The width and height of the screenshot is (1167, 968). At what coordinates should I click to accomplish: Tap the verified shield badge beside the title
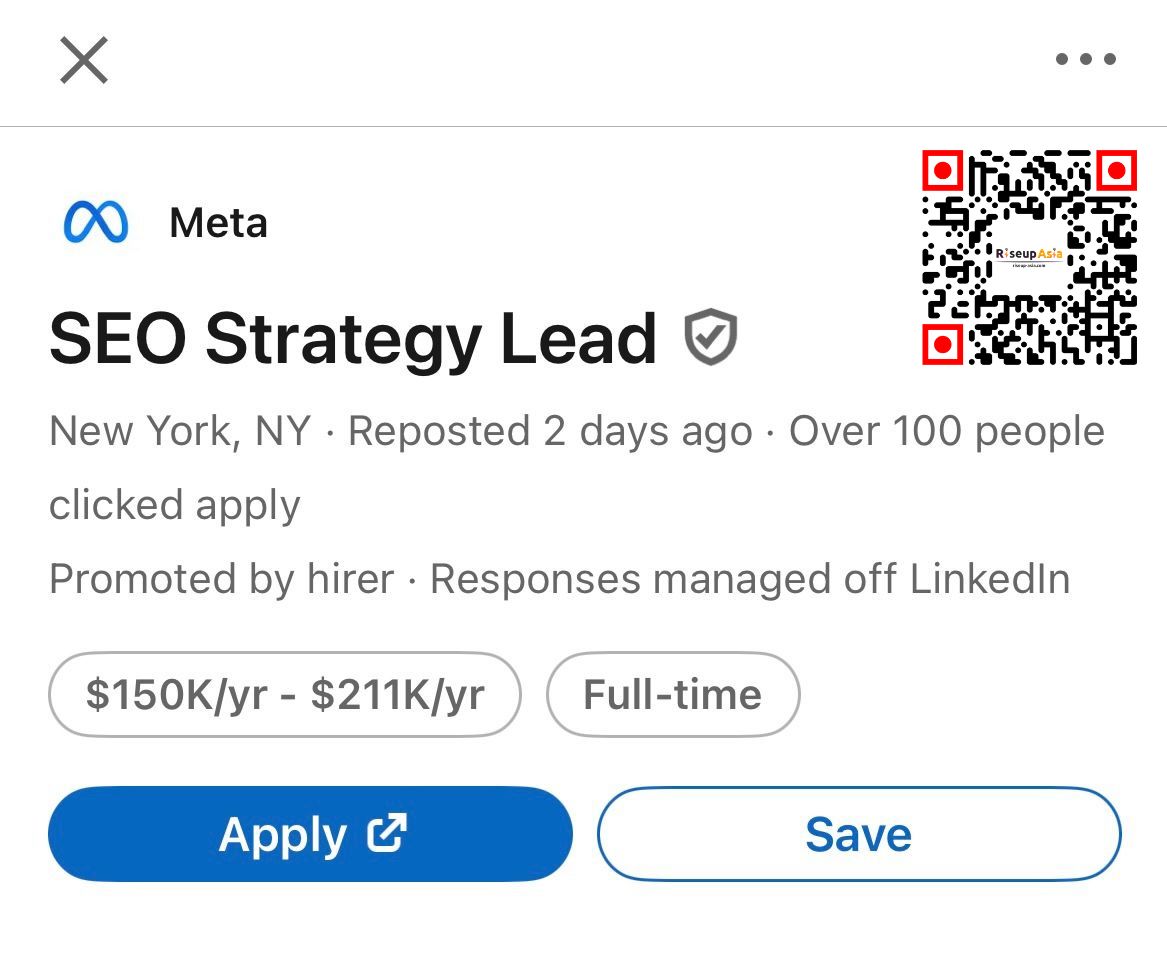tap(711, 338)
